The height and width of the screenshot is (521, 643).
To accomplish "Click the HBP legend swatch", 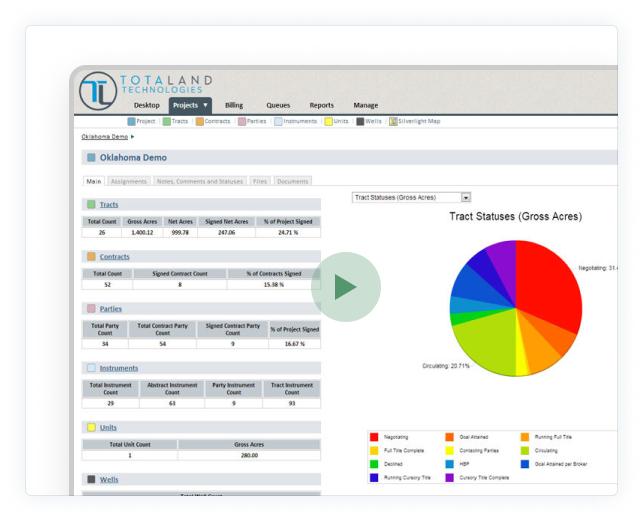I will 449,464.
